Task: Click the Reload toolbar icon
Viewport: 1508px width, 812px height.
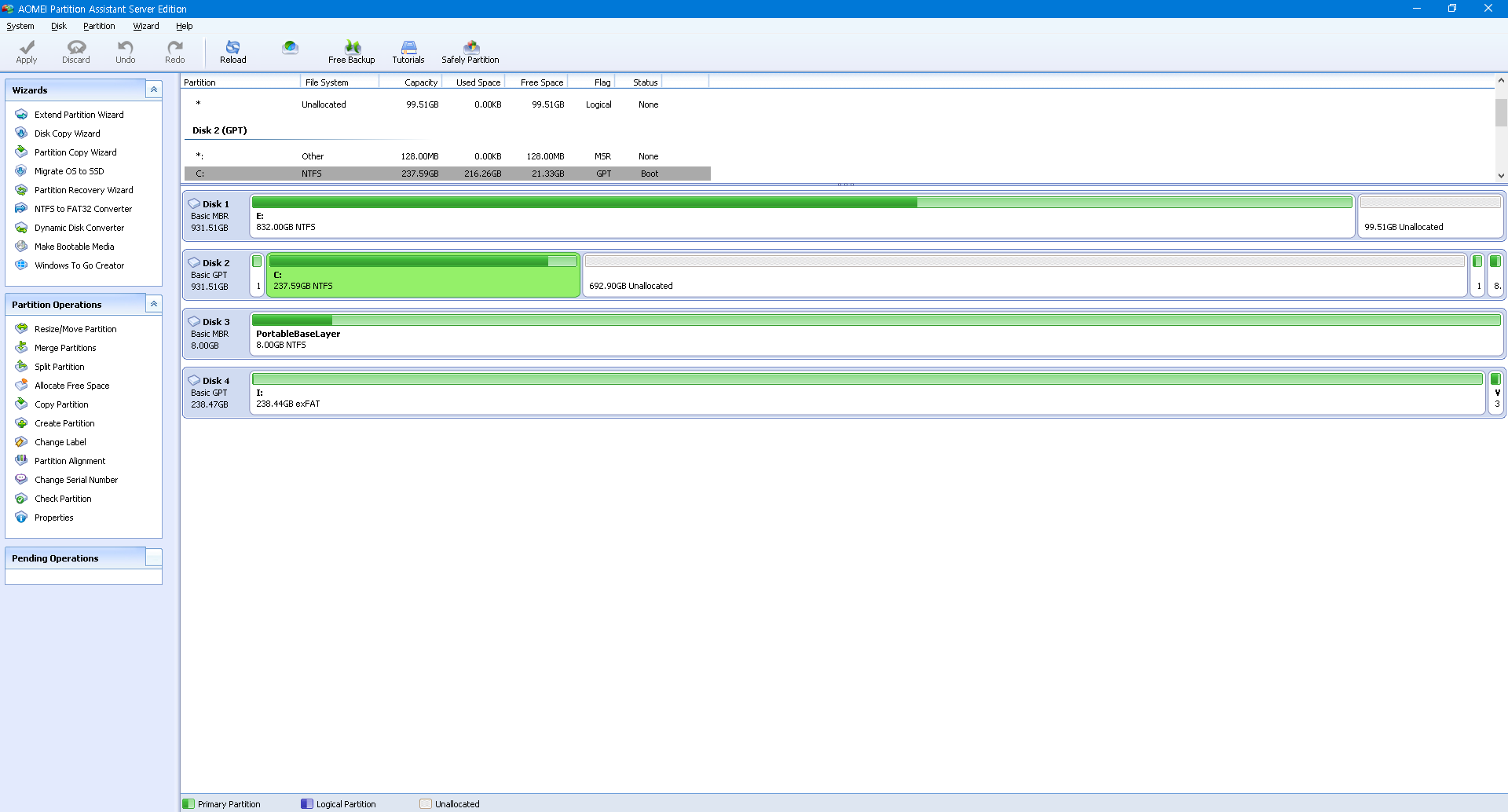Action: coord(233,52)
